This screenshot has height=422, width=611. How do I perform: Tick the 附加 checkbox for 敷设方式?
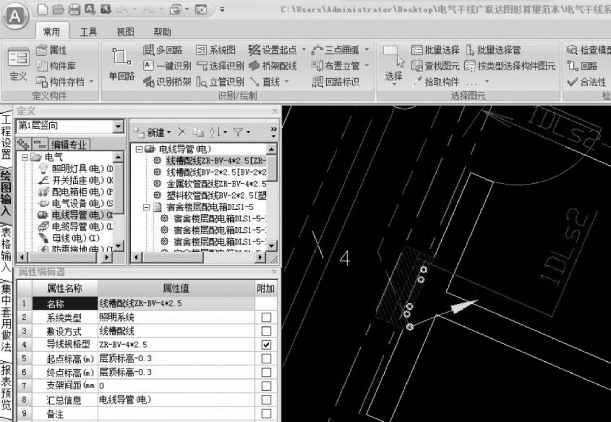pyautogui.click(x=265, y=330)
